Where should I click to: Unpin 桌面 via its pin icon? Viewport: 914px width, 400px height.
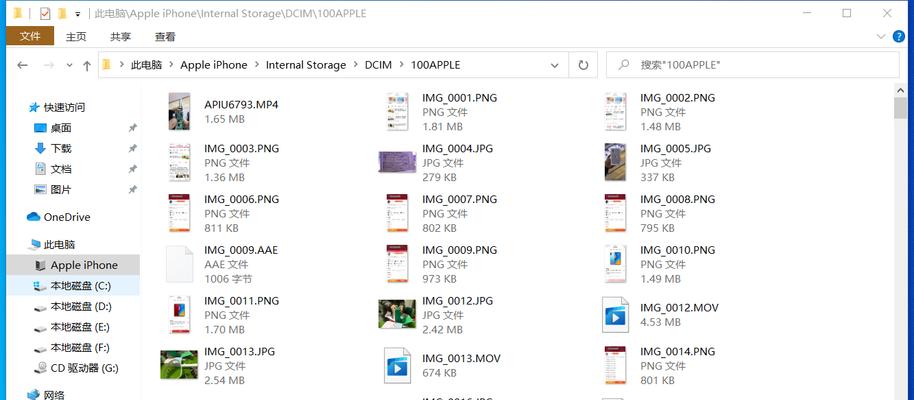[132, 128]
